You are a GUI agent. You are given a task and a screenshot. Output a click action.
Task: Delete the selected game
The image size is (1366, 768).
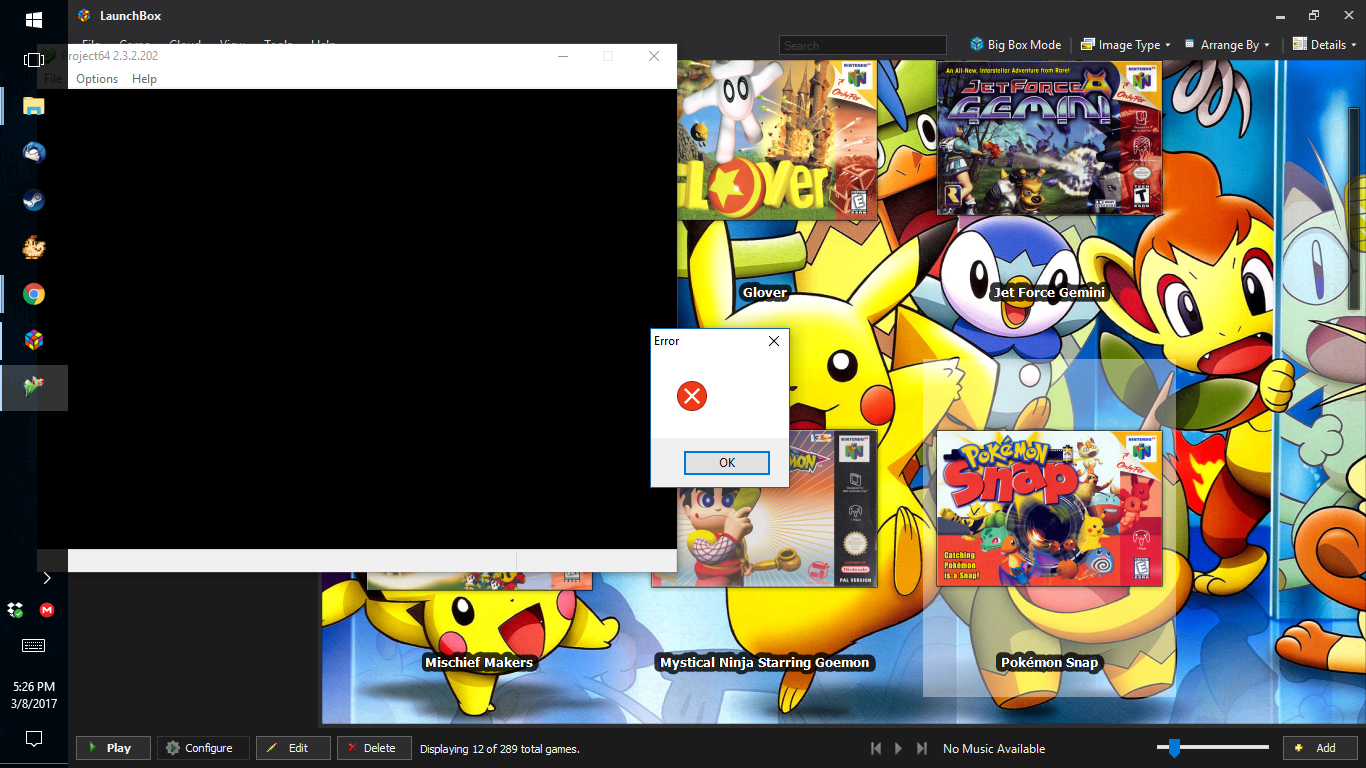click(374, 748)
